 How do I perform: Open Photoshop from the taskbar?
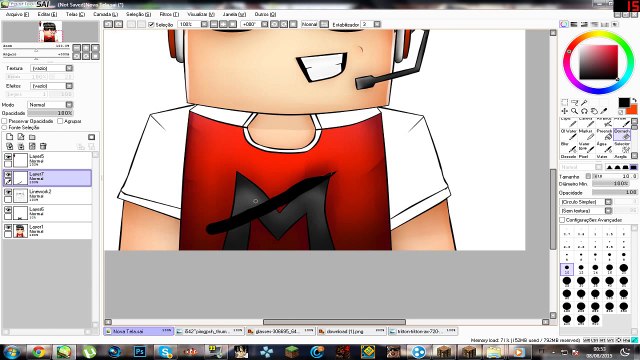coord(140,351)
